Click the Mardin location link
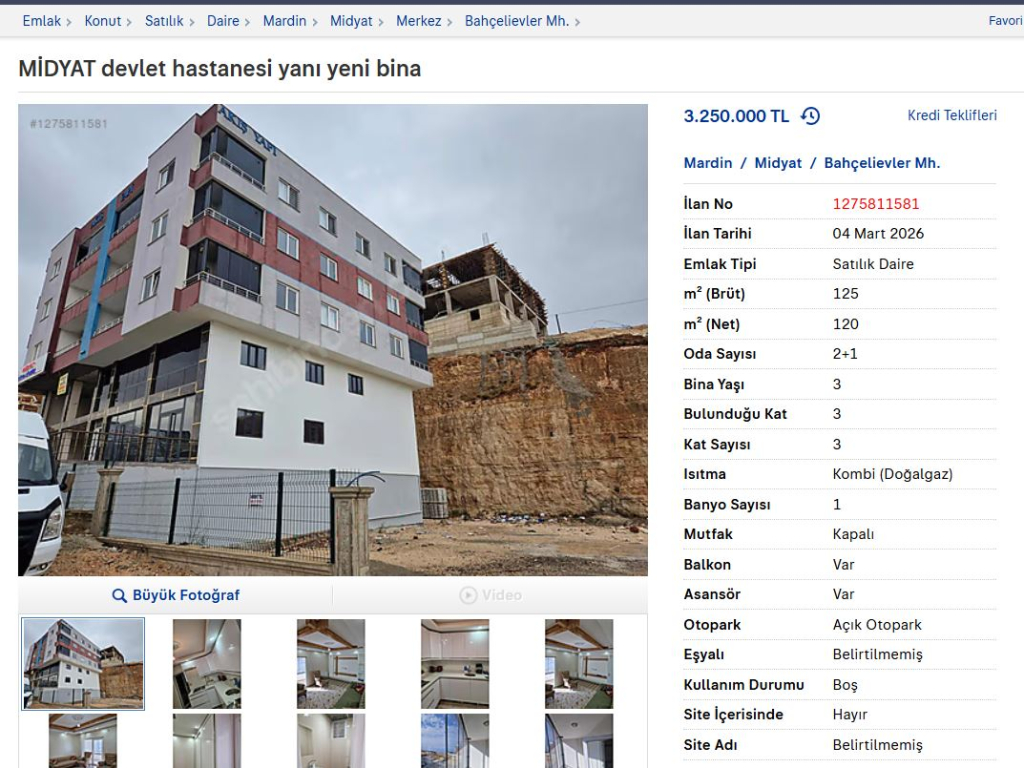Screen dimensions: 1024x768 708,163
